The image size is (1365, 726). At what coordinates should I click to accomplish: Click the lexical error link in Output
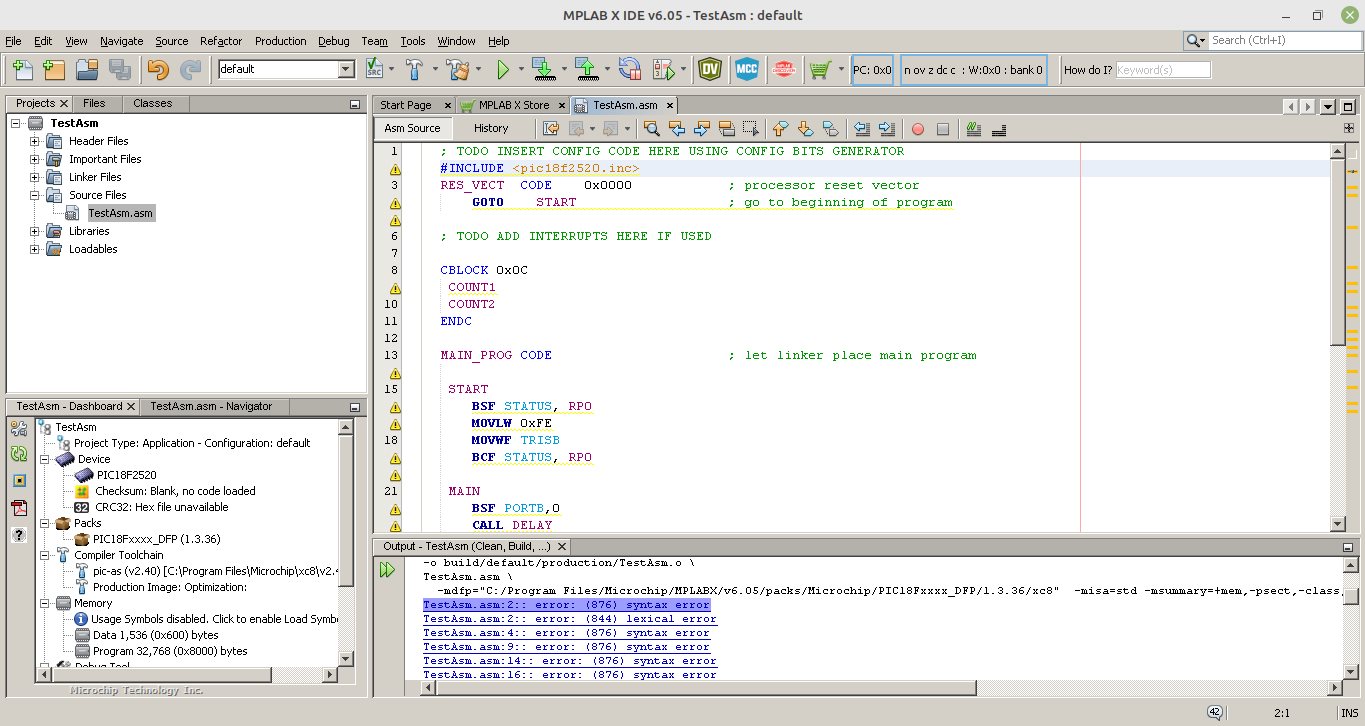[x=569, y=619]
